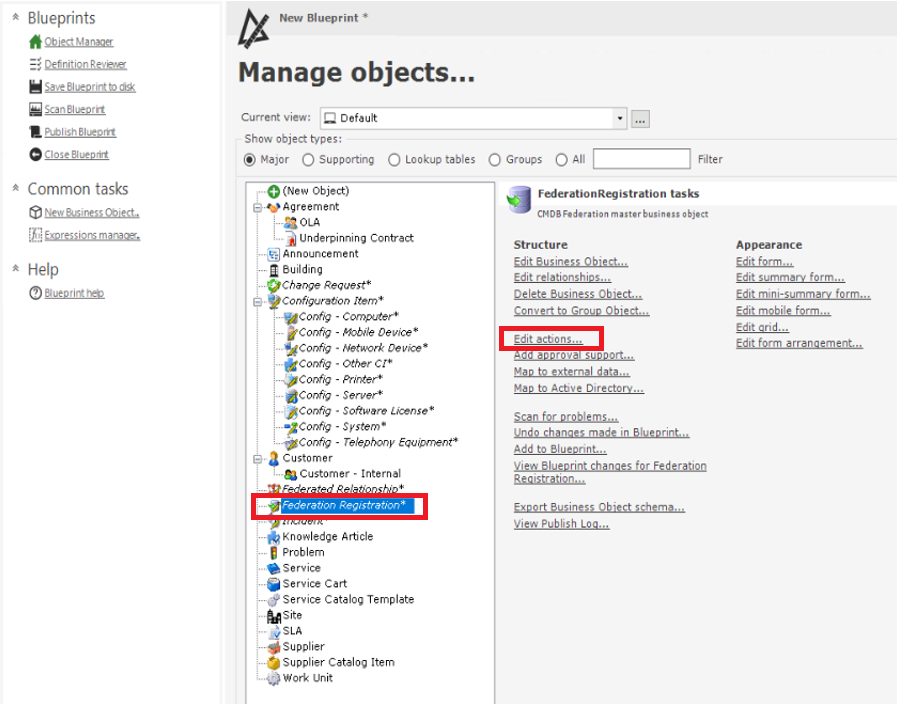Click the Blueprint help question mark icon
The height and width of the screenshot is (704, 897).
(35, 293)
